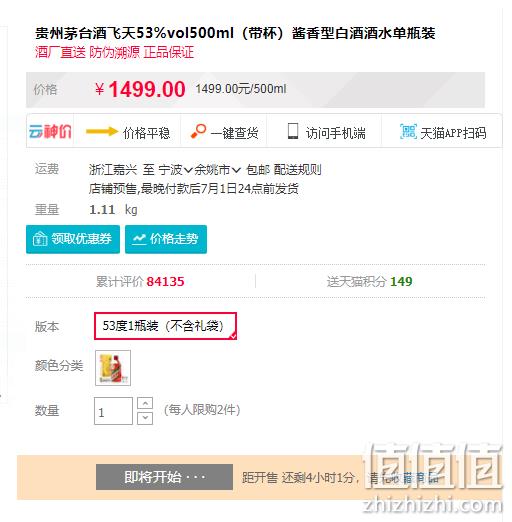This screenshot has height=522, width=512.
Task: Click the phone icon for 访问手机端
Action: coord(293,131)
